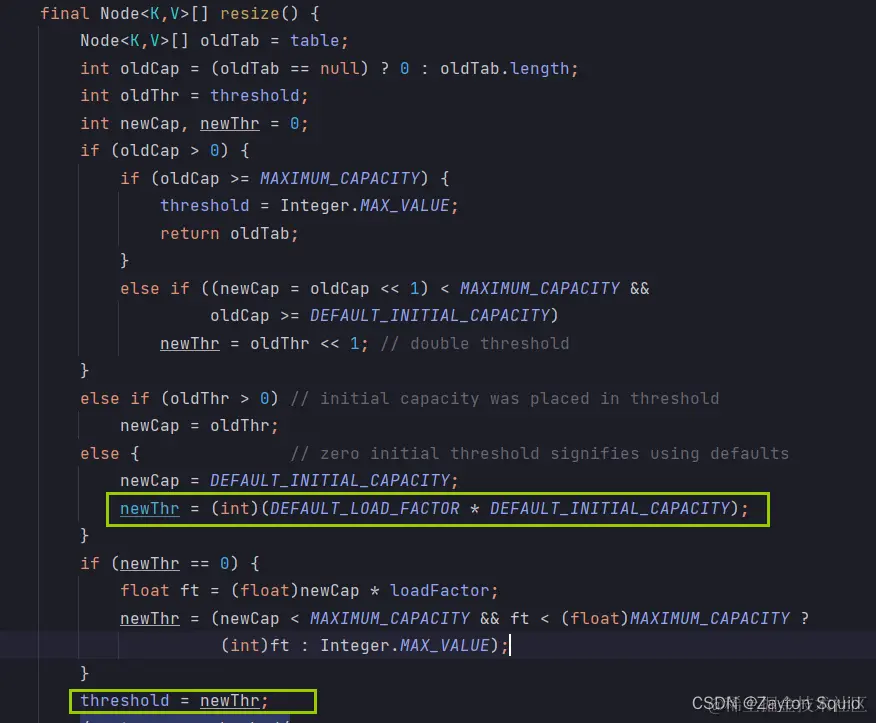
Task: Click the 'if (newThr == 0) {' condition line
Action: 170,563
